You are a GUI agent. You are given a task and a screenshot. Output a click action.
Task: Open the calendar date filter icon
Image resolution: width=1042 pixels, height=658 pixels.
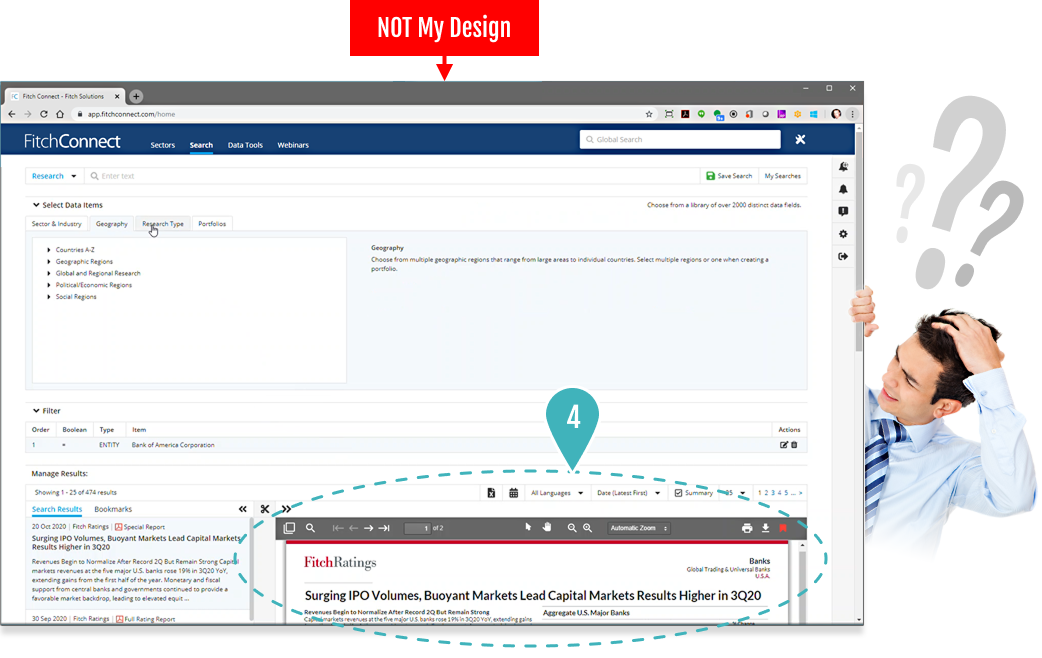click(x=514, y=493)
